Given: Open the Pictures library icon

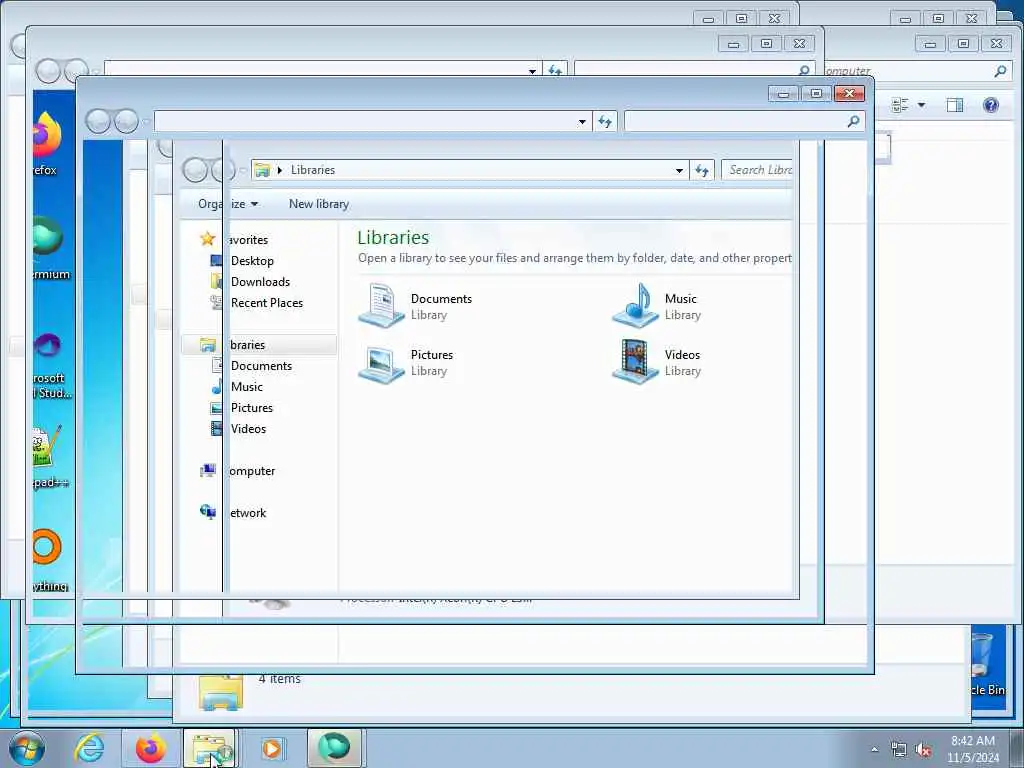Looking at the screenshot, I should click(x=382, y=363).
